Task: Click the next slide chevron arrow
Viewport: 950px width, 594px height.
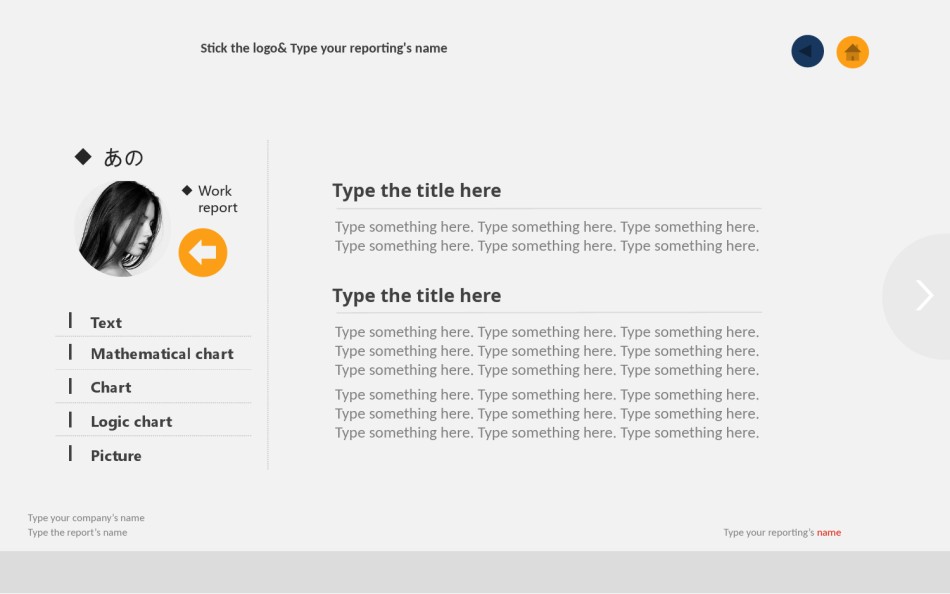Action: pyautogui.click(x=924, y=295)
